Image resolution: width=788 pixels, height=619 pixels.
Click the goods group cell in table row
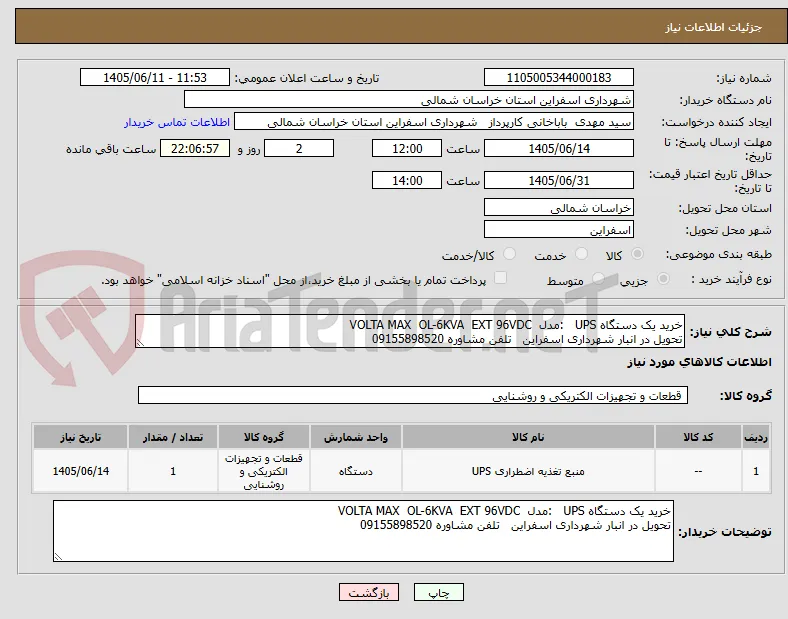pos(264,471)
